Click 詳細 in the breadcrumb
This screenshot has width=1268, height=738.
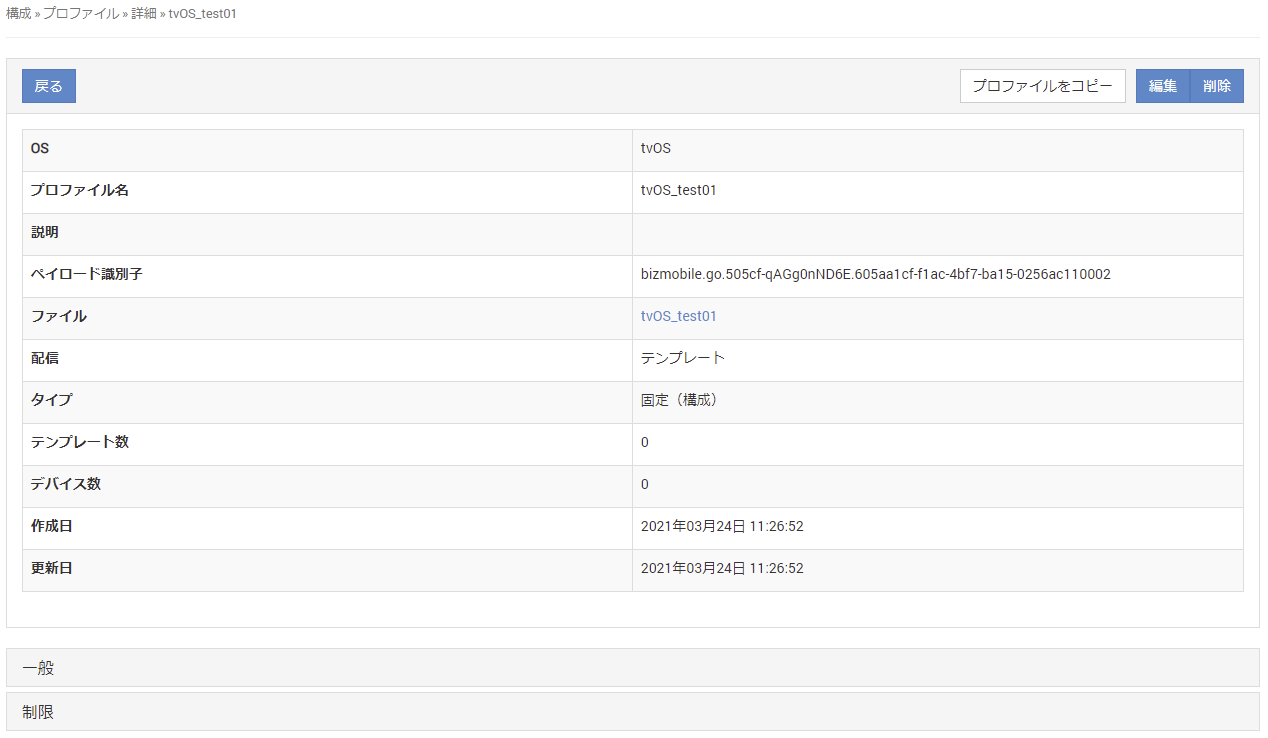click(x=144, y=14)
